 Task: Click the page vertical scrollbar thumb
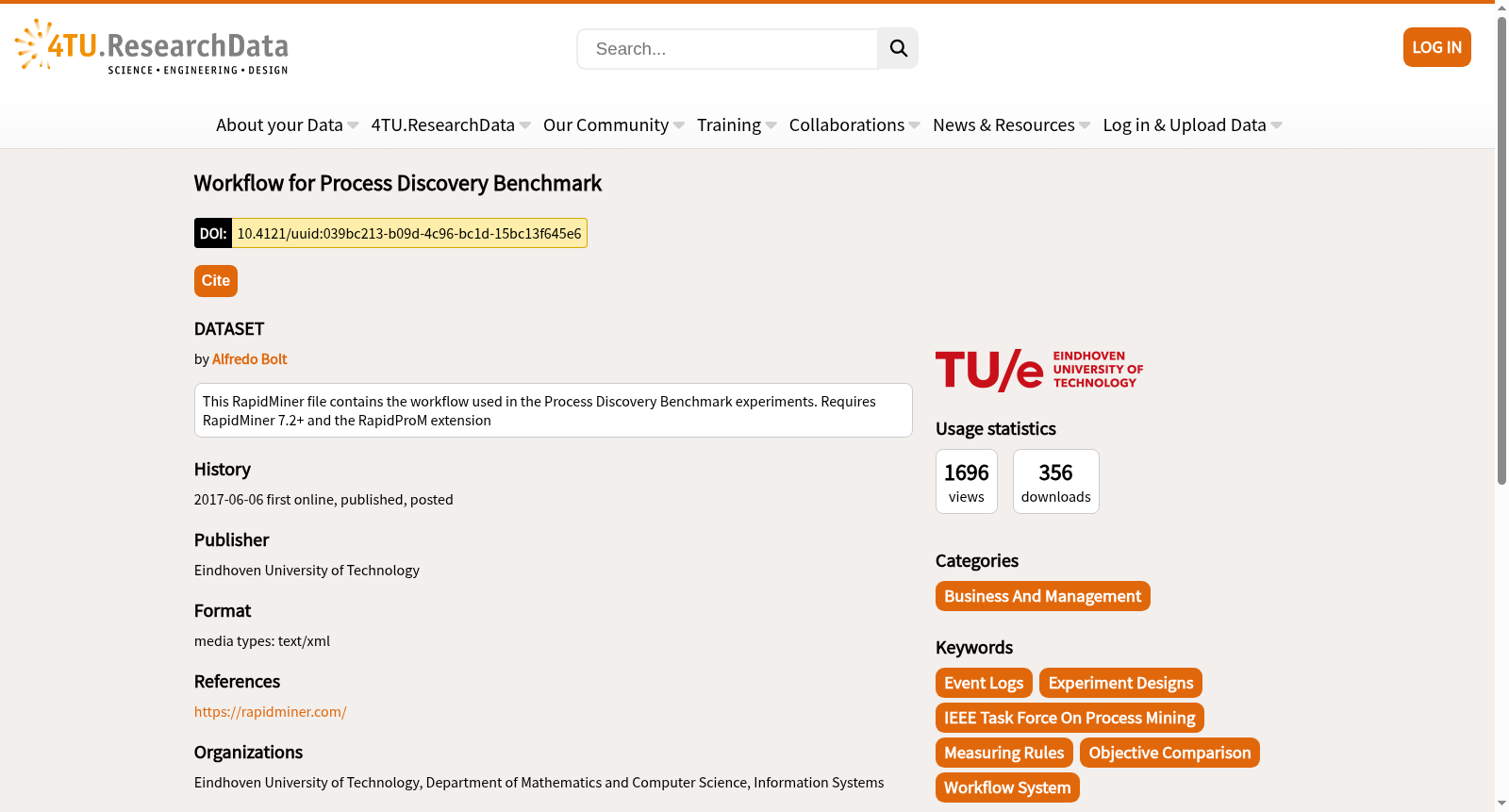click(x=1501, y=250)
